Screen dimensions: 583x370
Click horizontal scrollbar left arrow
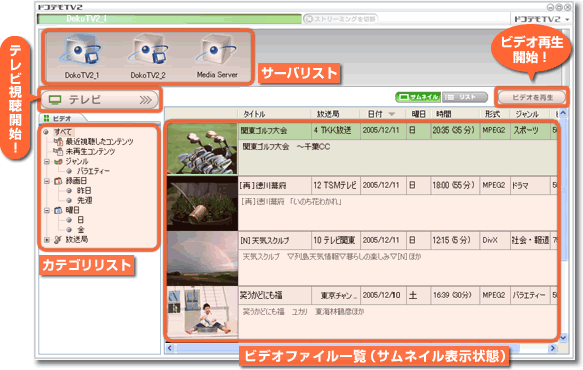[170, 348]
